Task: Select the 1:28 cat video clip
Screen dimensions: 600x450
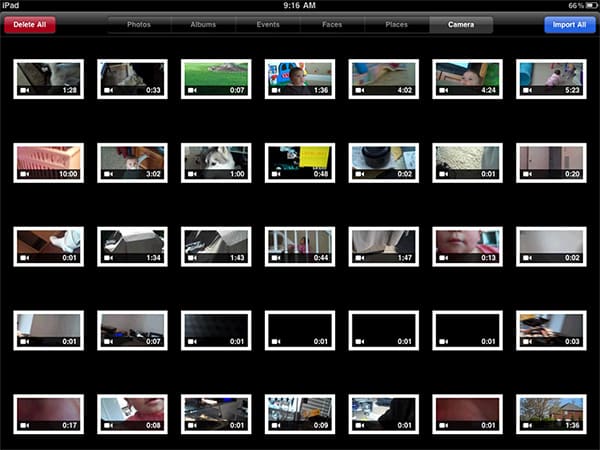Action: pos(49,79)
